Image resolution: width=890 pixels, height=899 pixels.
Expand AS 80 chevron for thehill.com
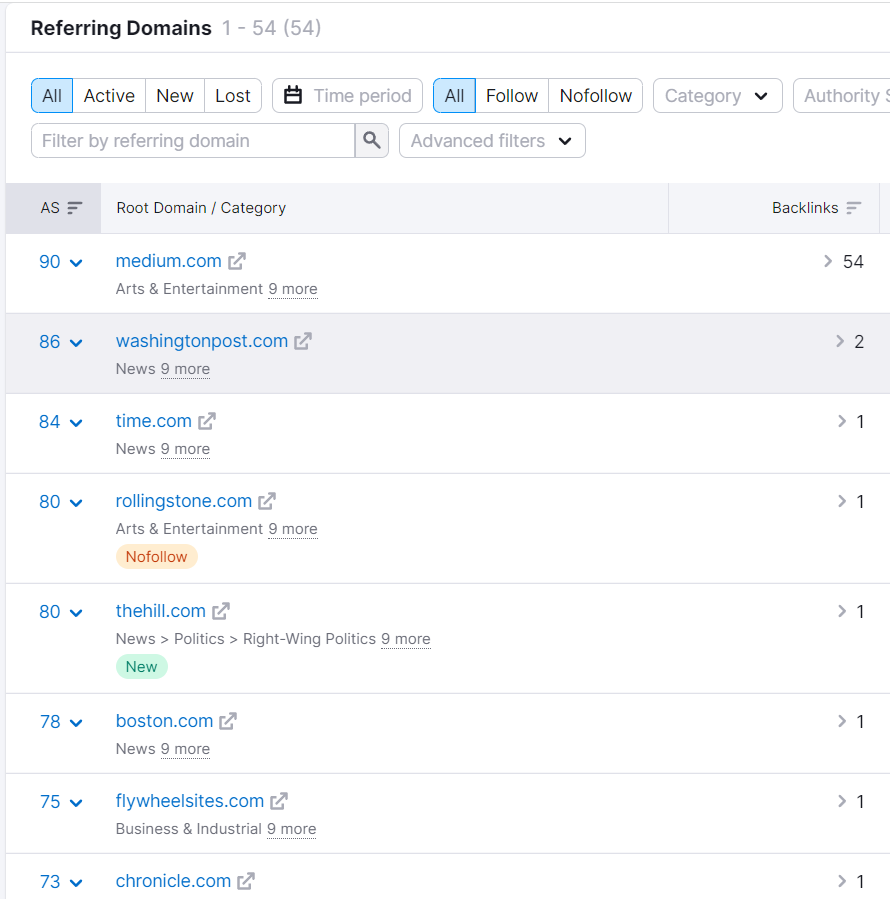pos(76,613)
